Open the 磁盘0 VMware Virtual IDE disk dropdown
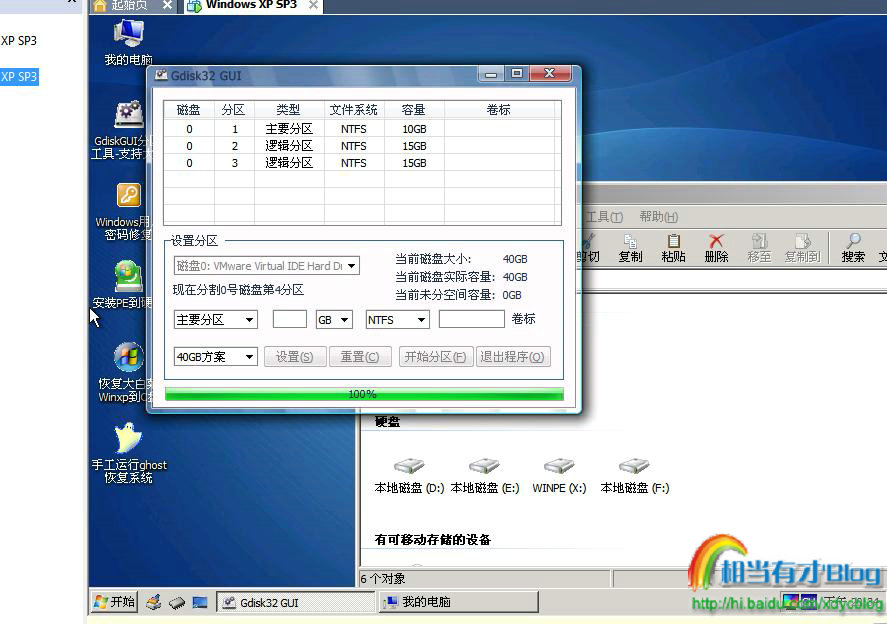 pos(266,266)
